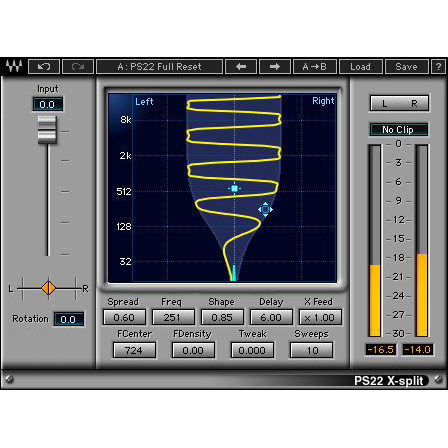
Task: Click the 8k frequency label
Action: click(x=126, y=120)
